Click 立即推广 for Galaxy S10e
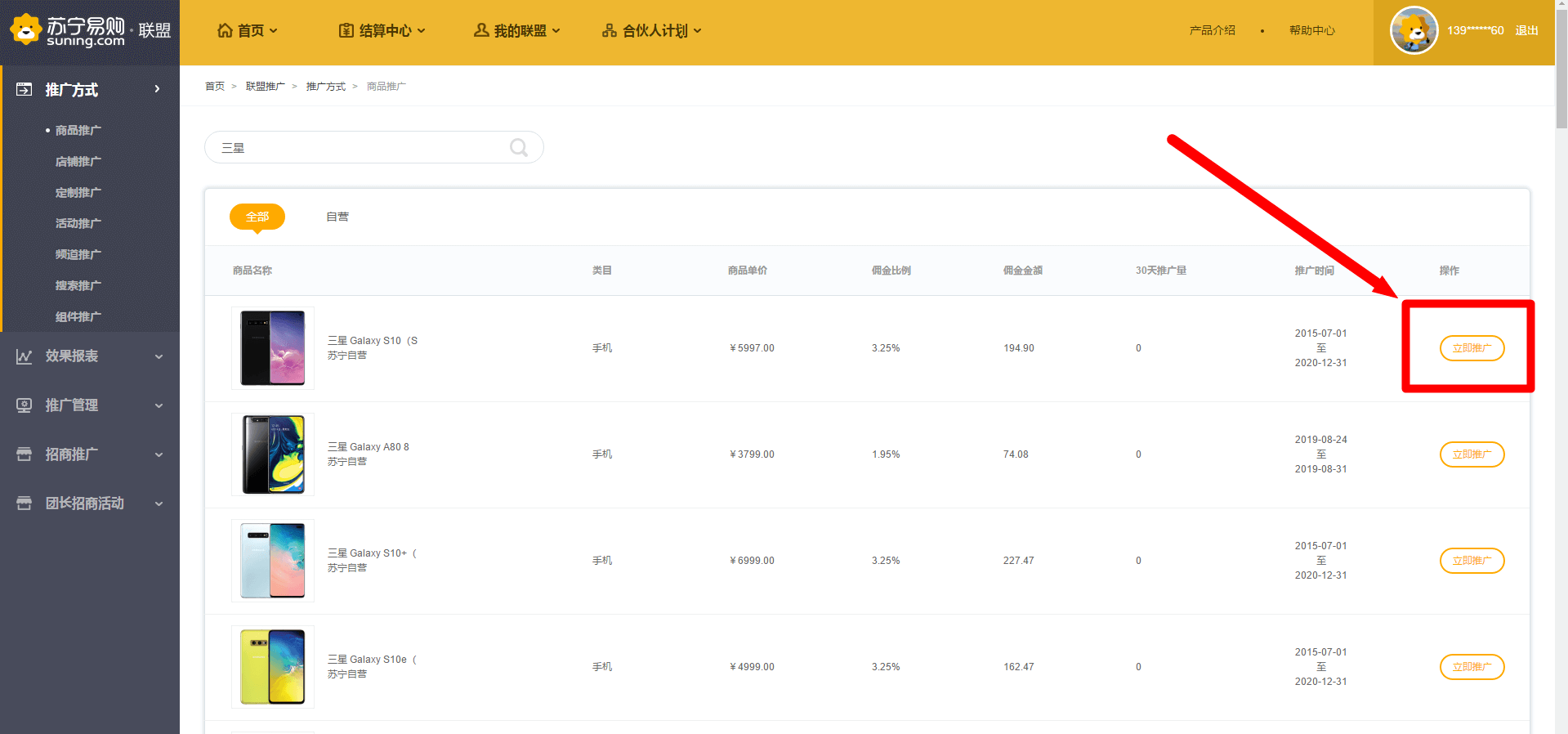The height and width of the screenshot is (734, 1568). click(1472, 667)
